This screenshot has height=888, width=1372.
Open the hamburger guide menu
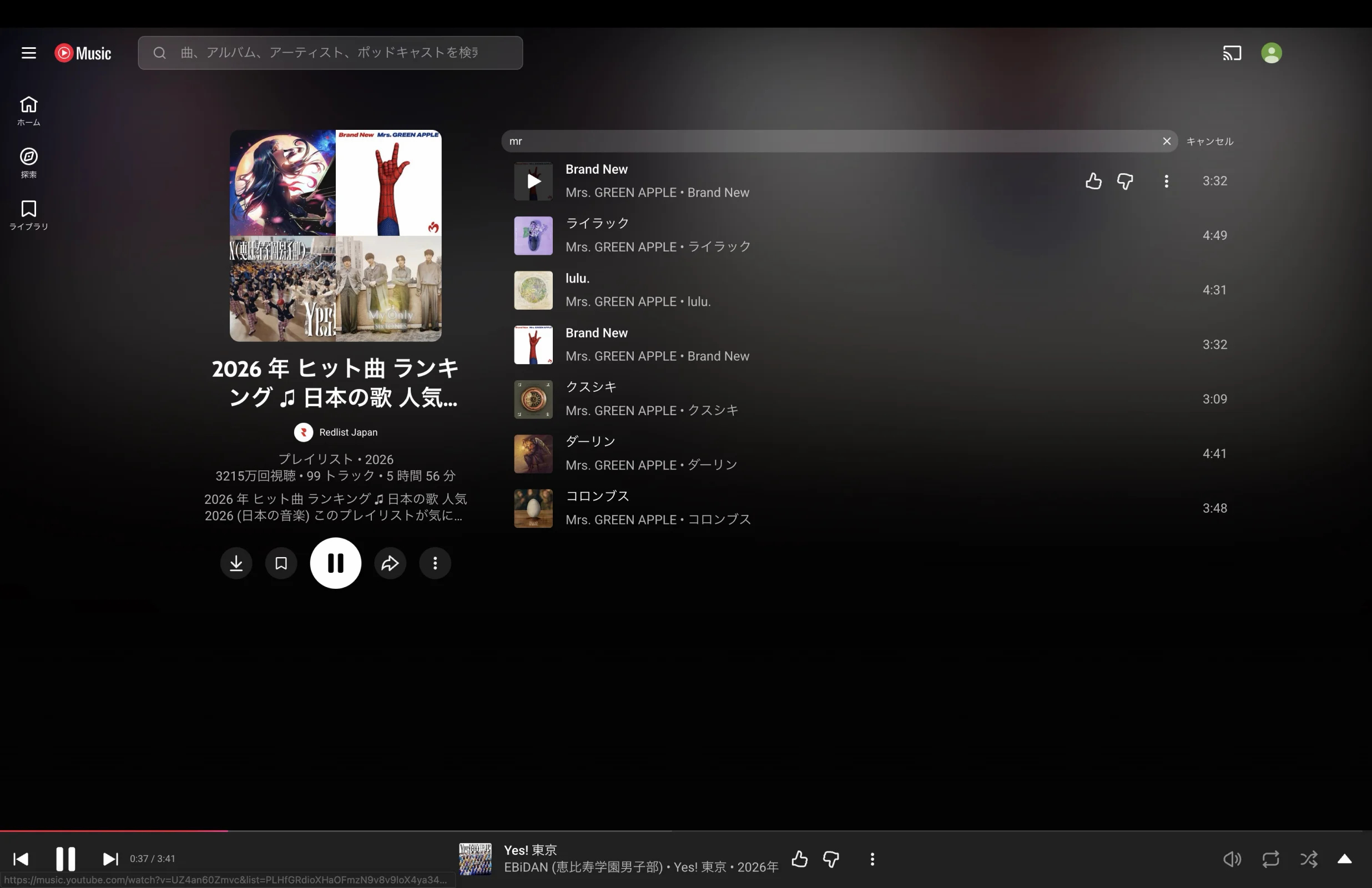point(29,53)
